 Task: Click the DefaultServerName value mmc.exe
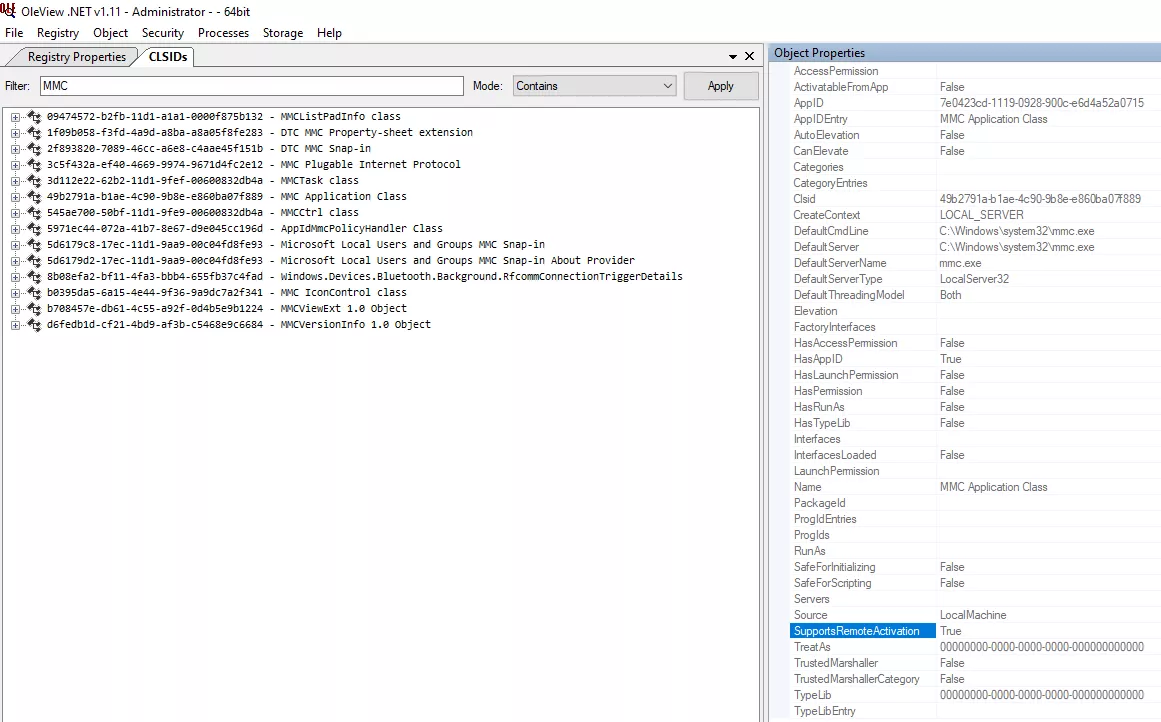click(960, 263)
